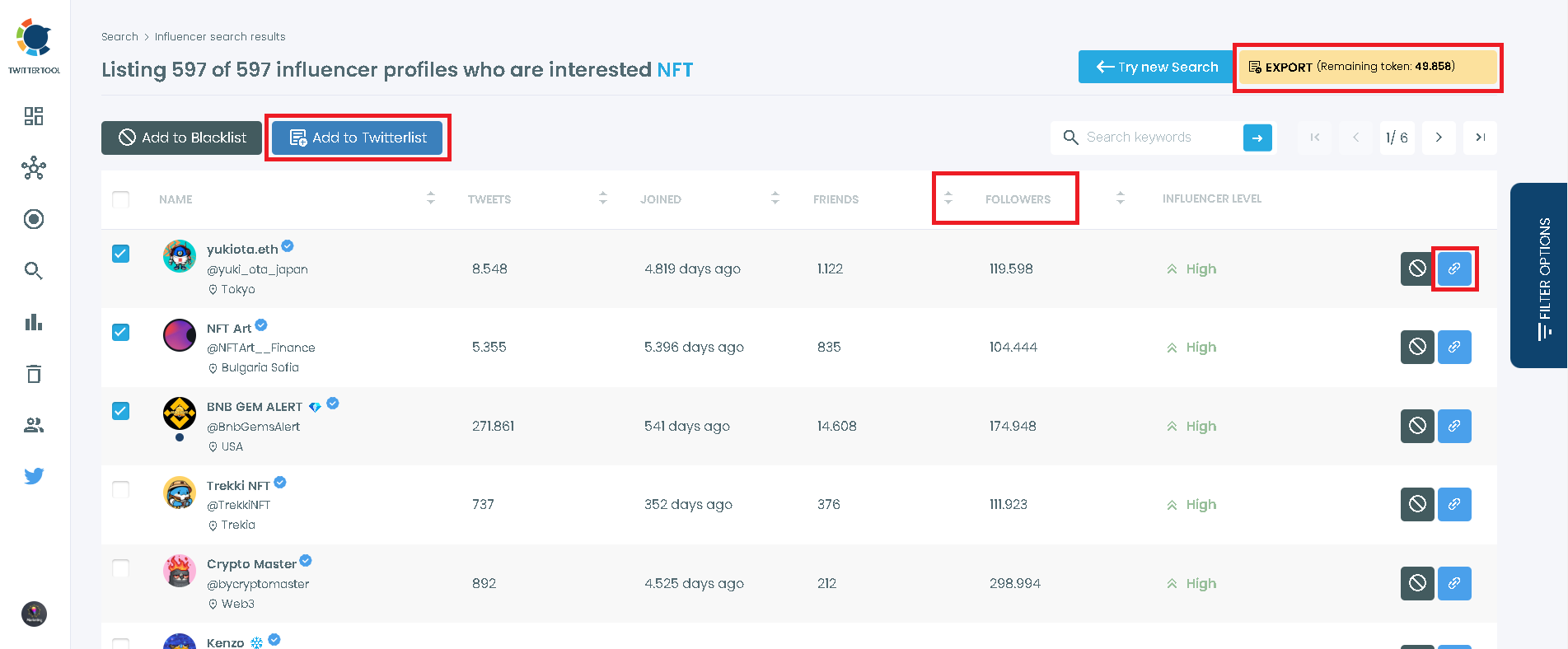This screenshot has width=1568, height=649.
Task: Sort by the NAME column arrows
Action: [431, 198]
